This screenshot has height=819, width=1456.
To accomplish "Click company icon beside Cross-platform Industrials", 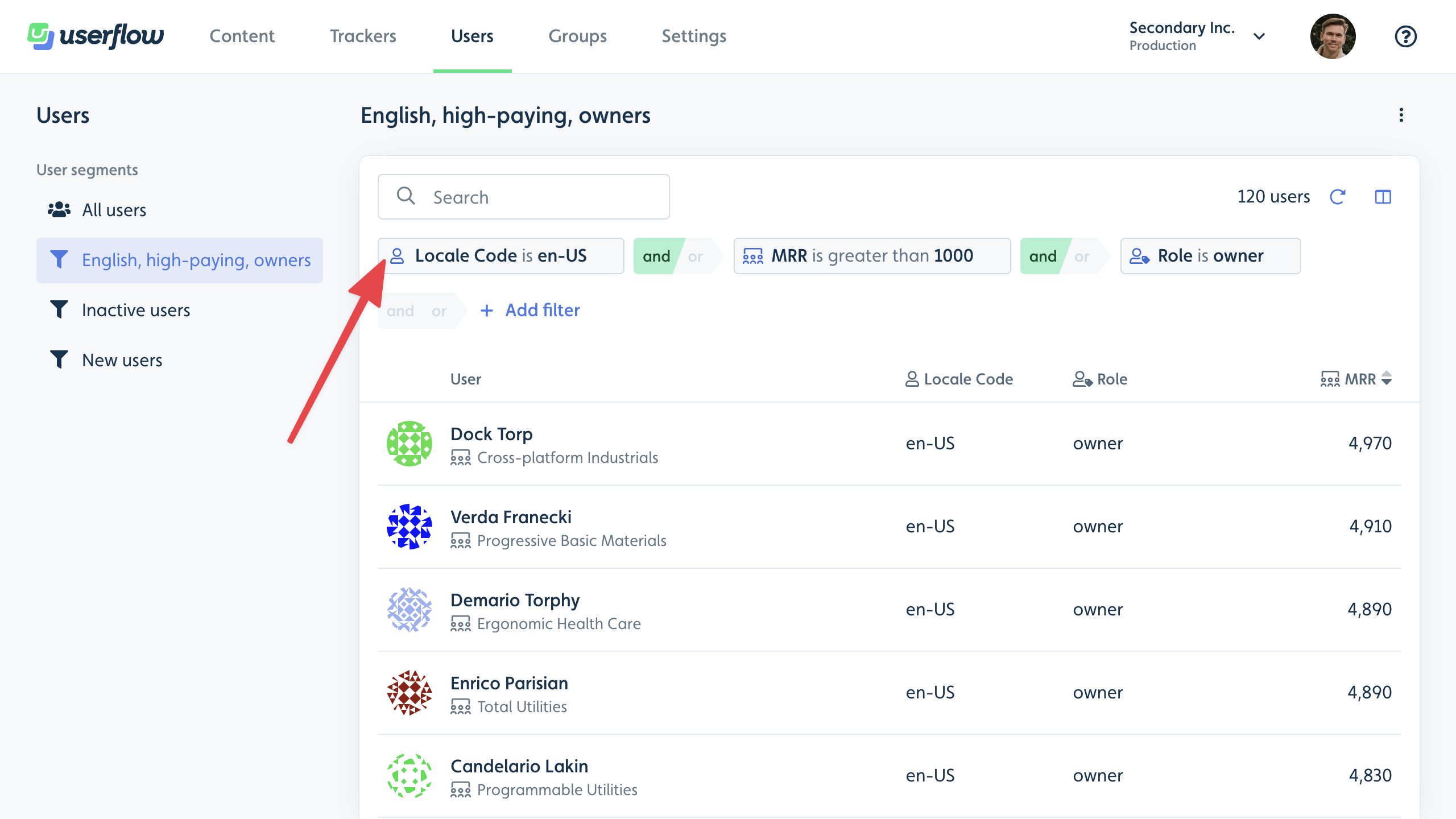I will click(461, 457).
